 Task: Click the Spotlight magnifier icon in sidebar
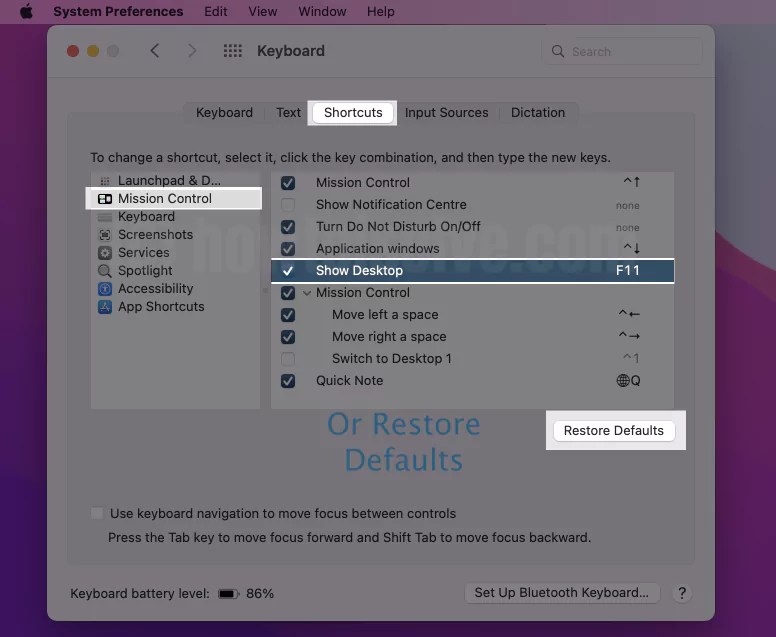(x=105, y=271)
